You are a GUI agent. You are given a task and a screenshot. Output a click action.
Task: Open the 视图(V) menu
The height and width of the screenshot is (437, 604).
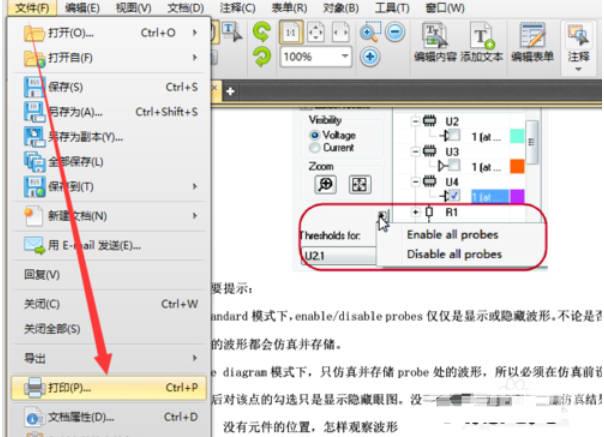[x=134, y=8]
